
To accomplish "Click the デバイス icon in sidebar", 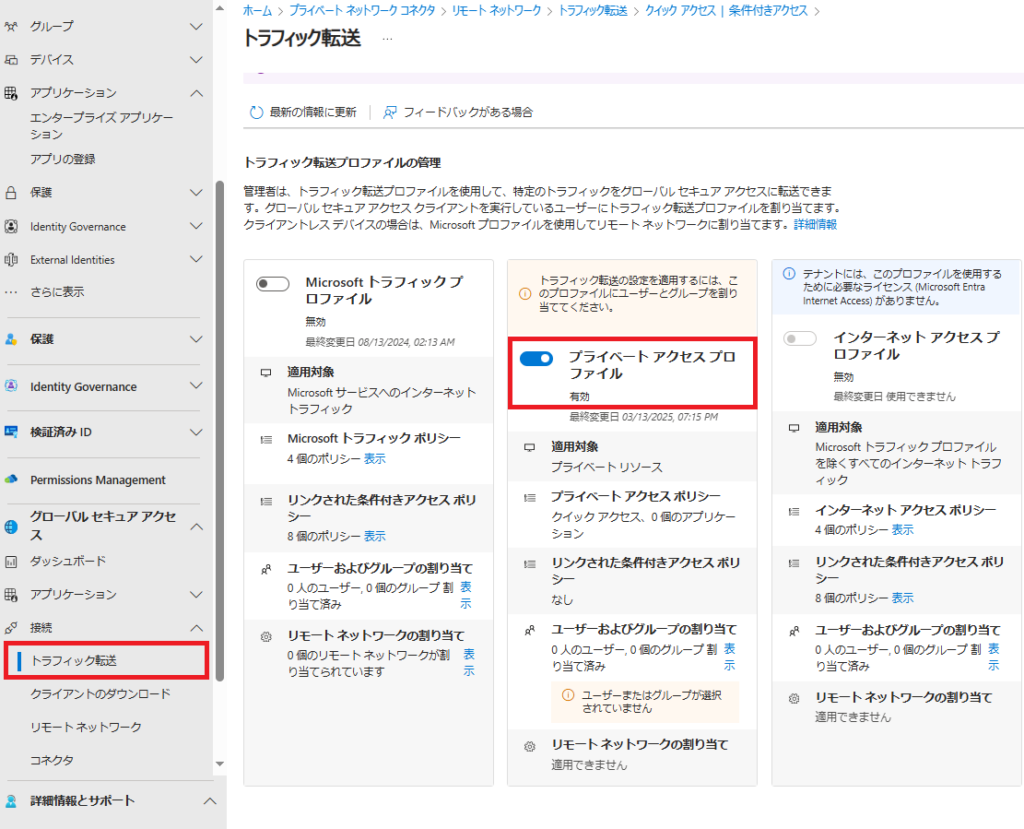I will 12,60.
